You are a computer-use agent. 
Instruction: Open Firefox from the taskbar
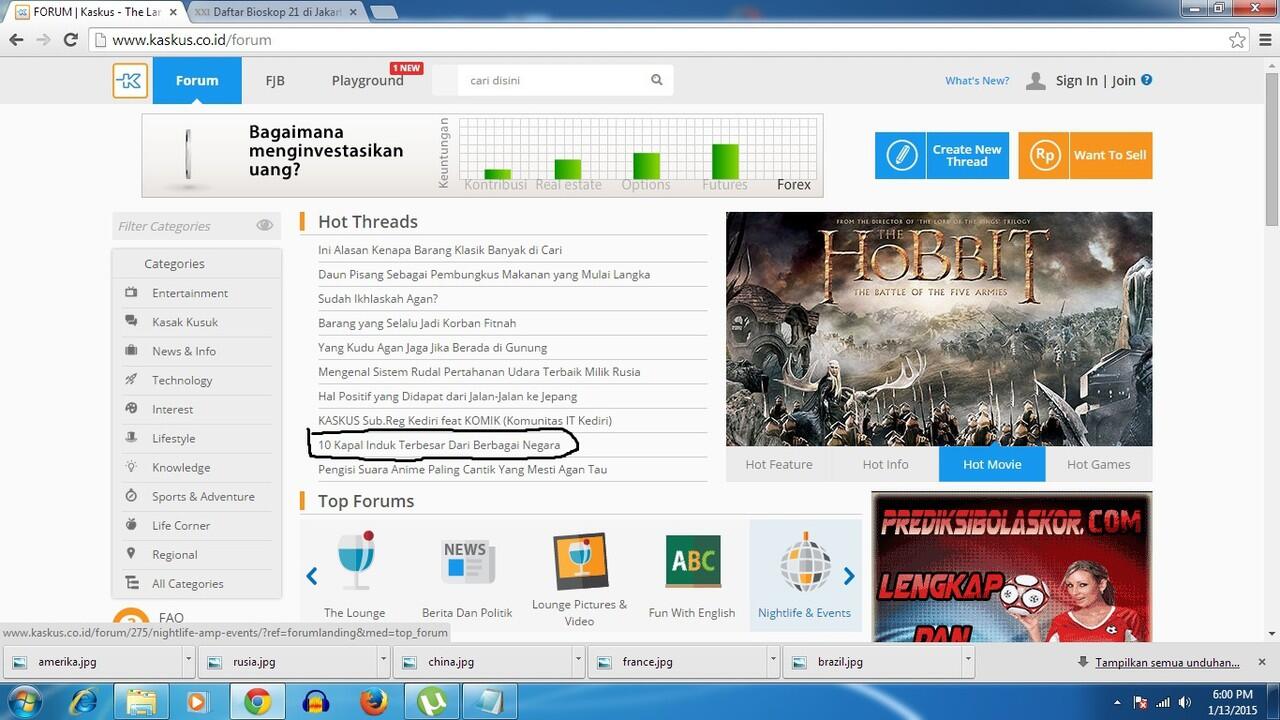[x=373, y=702]
